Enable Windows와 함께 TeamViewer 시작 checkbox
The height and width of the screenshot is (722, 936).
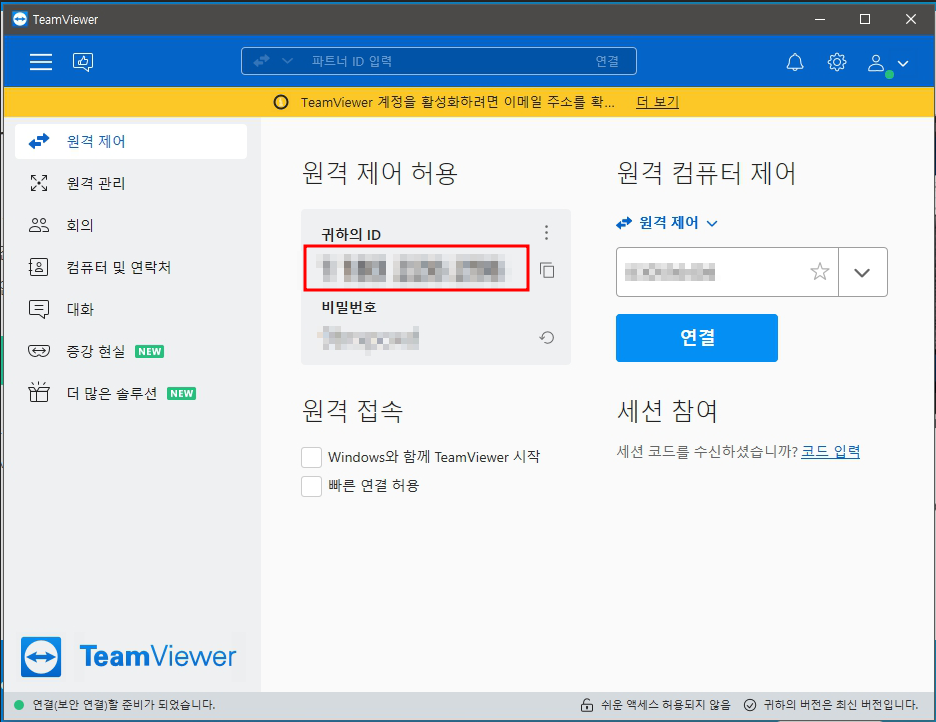[x=312, y=458]
